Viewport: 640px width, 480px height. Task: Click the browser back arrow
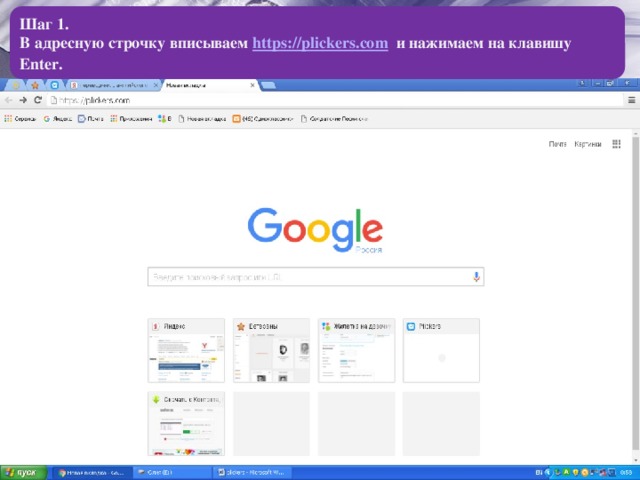click(x=8, y=100)
